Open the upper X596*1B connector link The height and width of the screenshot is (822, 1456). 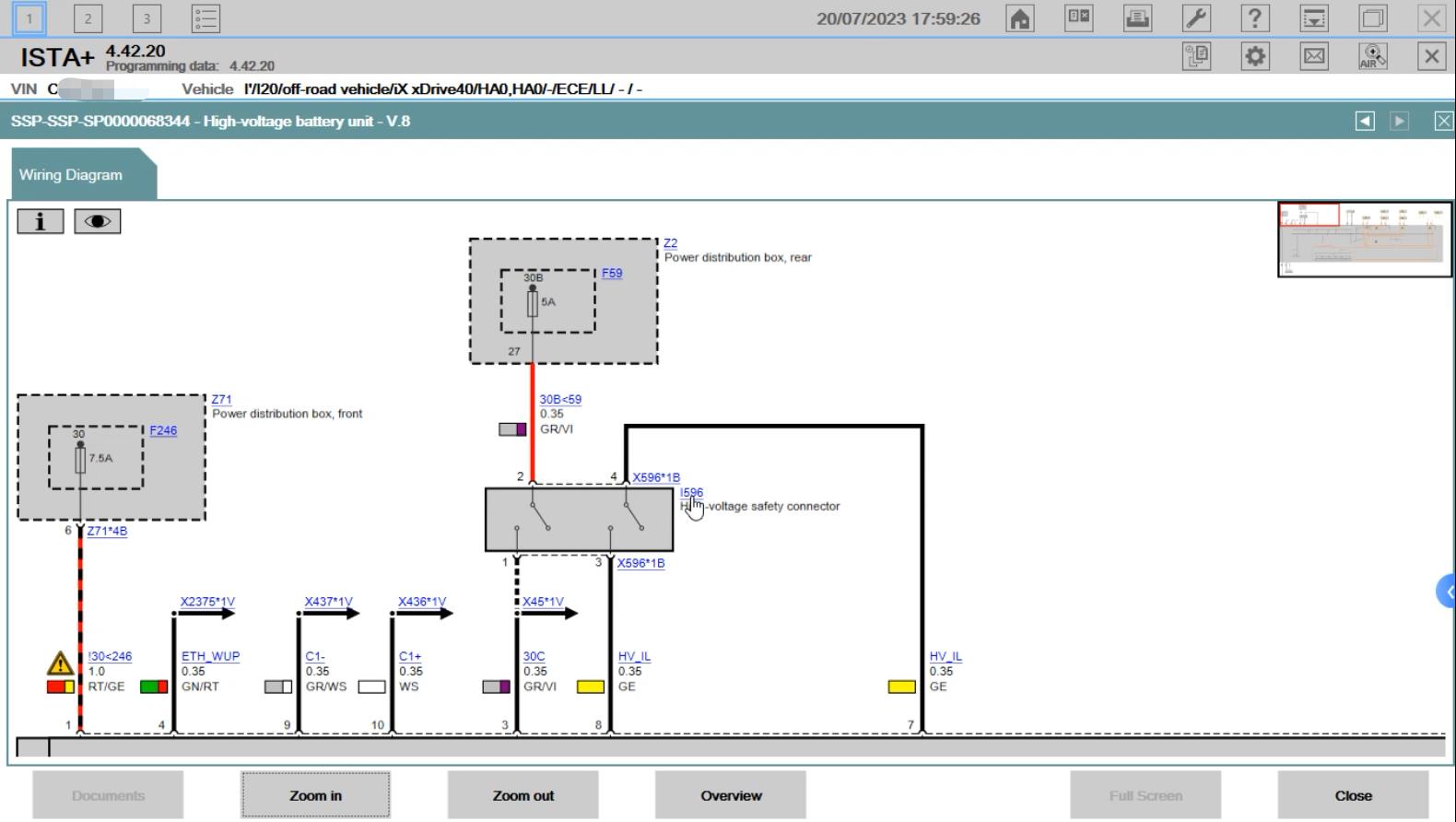pyautogui.click(x=656, y=477)
